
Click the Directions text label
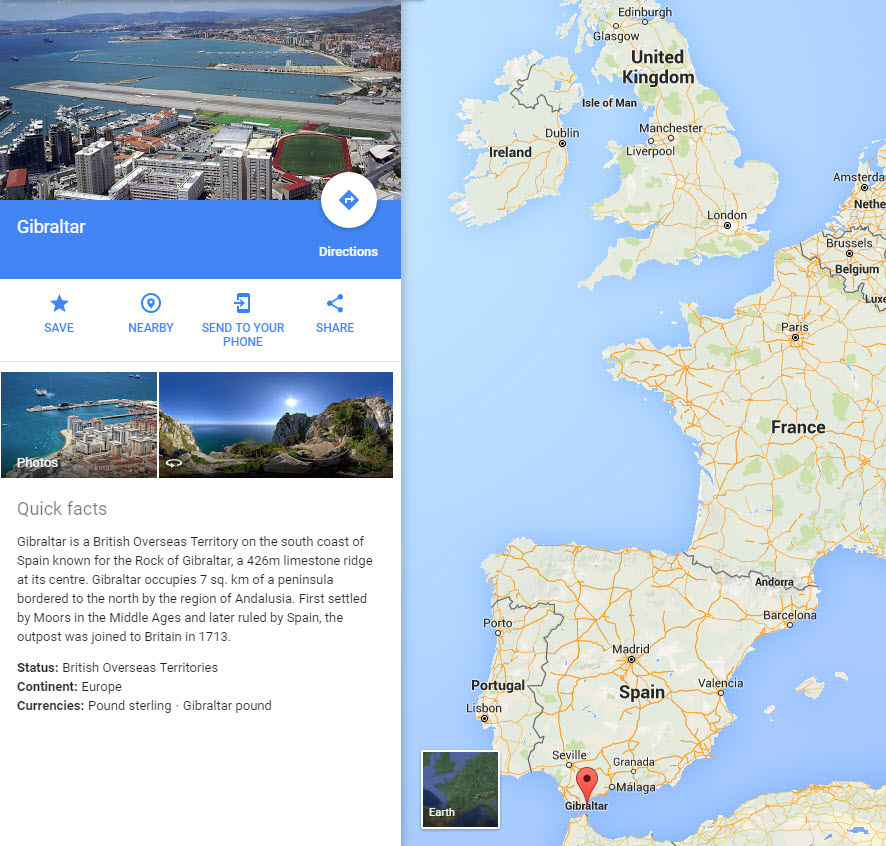[x=348, y=252]
